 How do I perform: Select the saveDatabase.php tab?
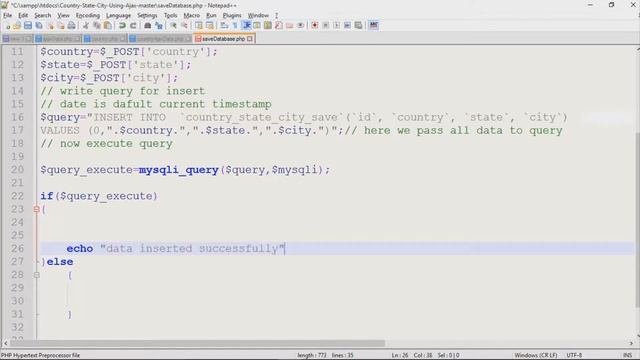pos(223,39)
